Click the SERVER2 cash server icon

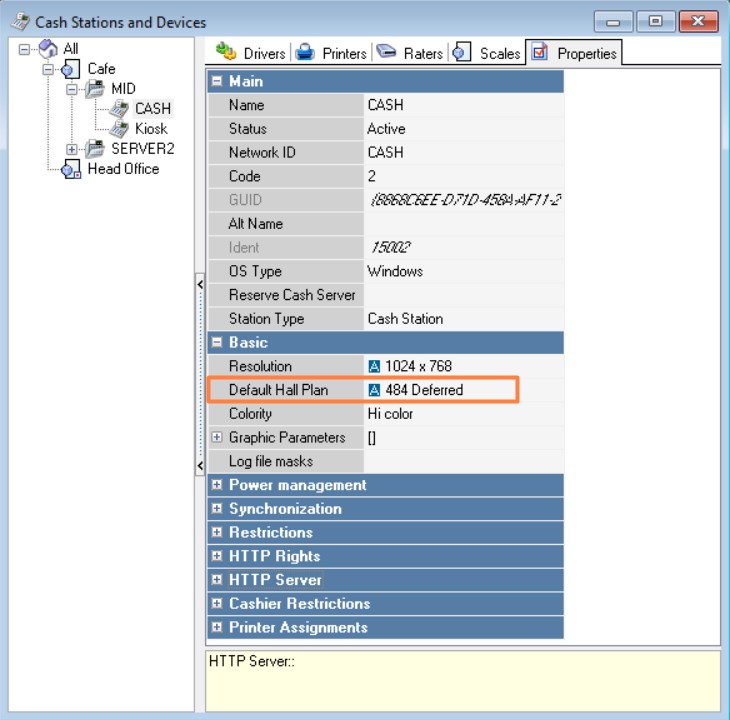(x=95, y=149)
